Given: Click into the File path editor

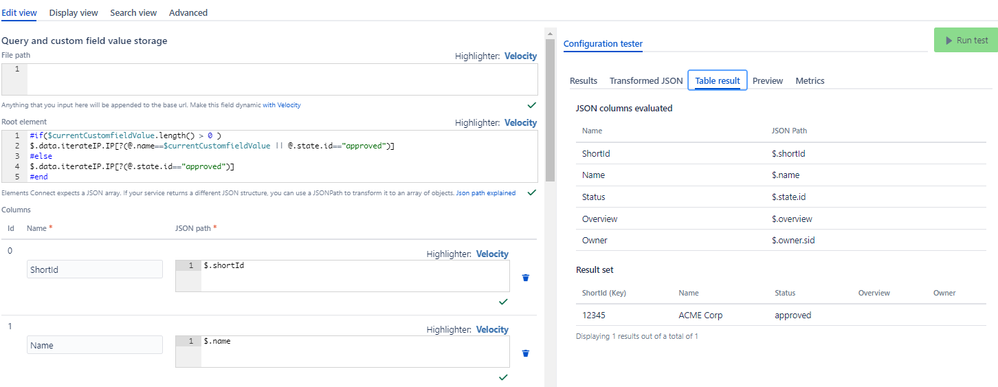Looking at the screenshot, I should click(x=282, y=80).
